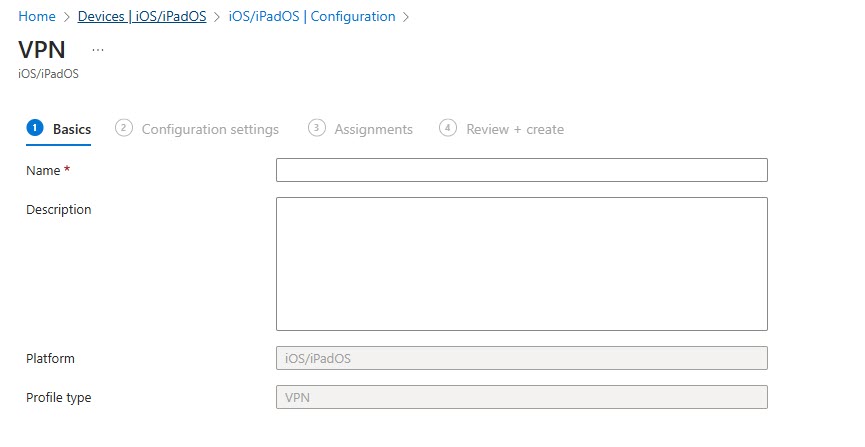865x447 pixels.
Task: Focus the Name text field
Action: (x=521, y=170)
